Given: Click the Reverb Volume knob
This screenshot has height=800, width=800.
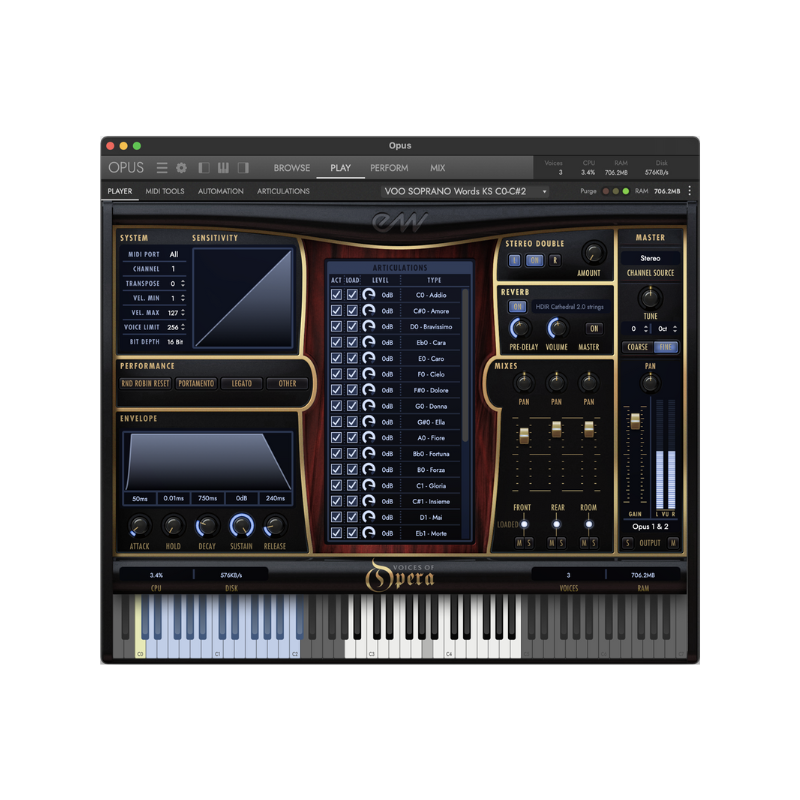Looking at the screenshot, I should point(557,328).
